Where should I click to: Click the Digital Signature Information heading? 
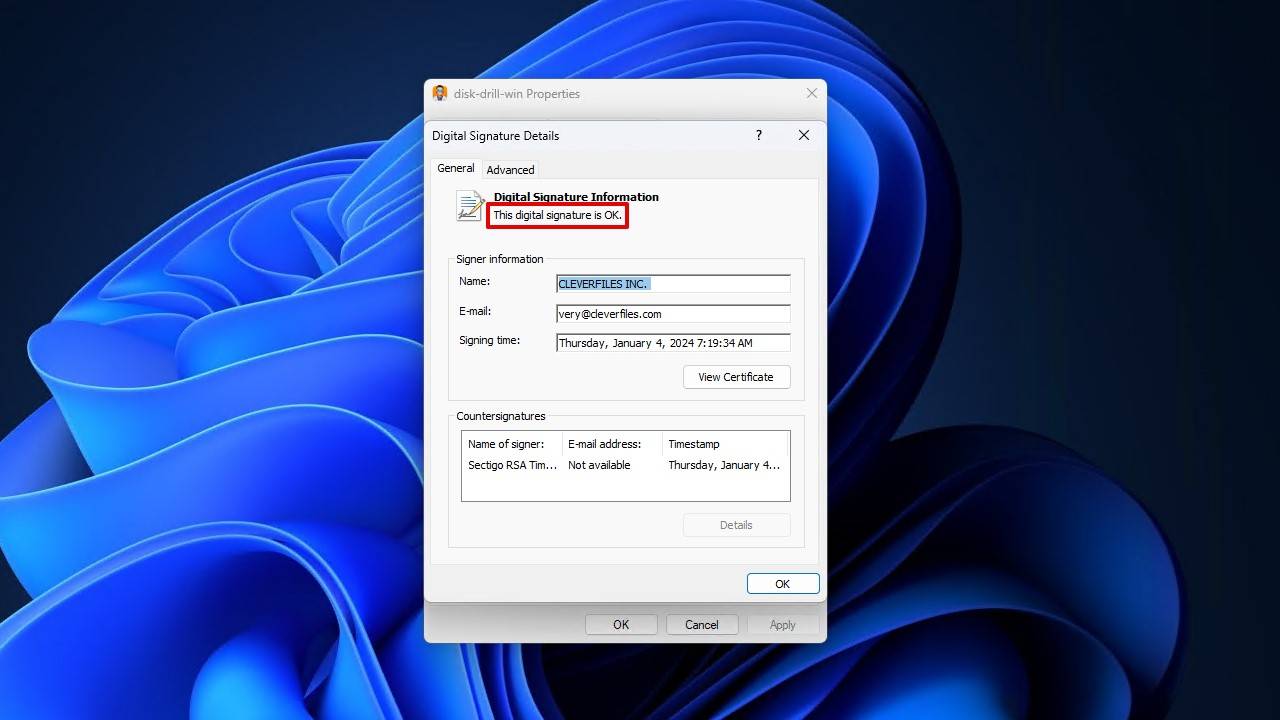tap(576, 197)
